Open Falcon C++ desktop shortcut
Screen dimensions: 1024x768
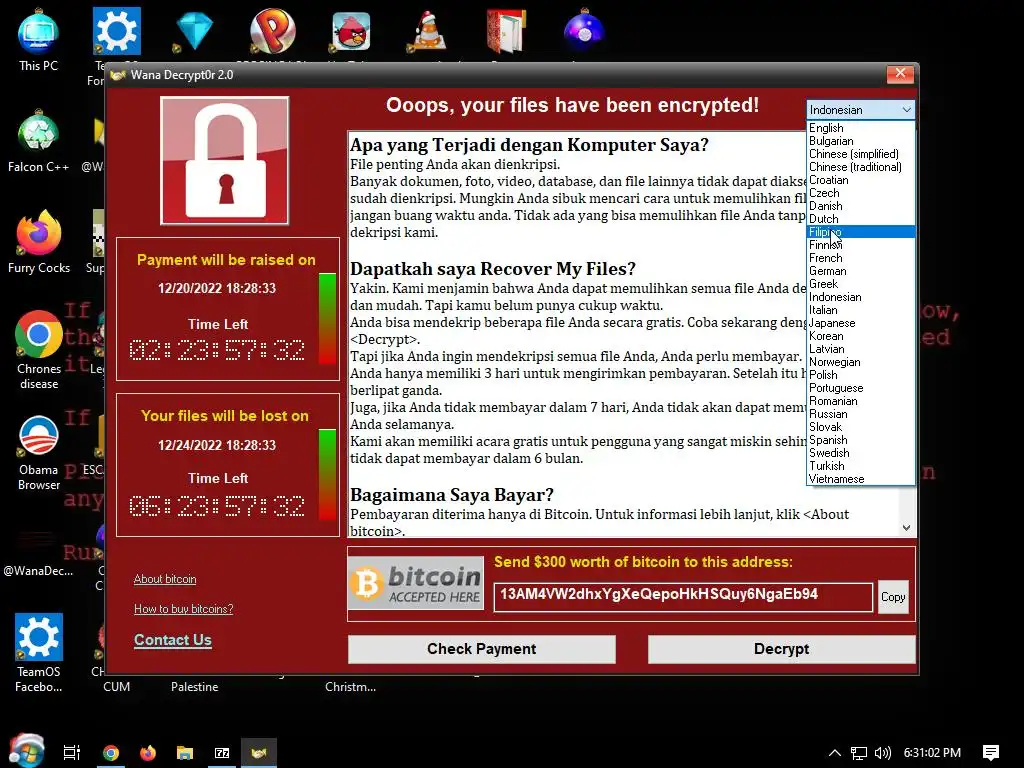coord(38,142)
